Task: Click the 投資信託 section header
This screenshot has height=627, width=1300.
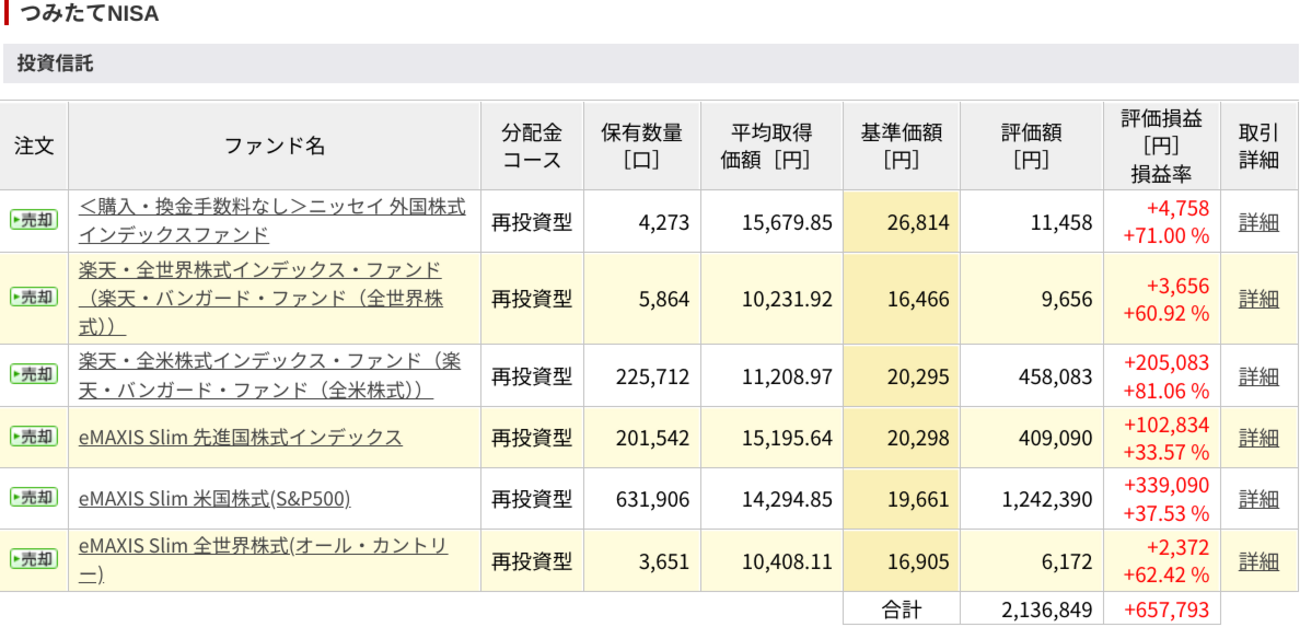Action: 55,63
